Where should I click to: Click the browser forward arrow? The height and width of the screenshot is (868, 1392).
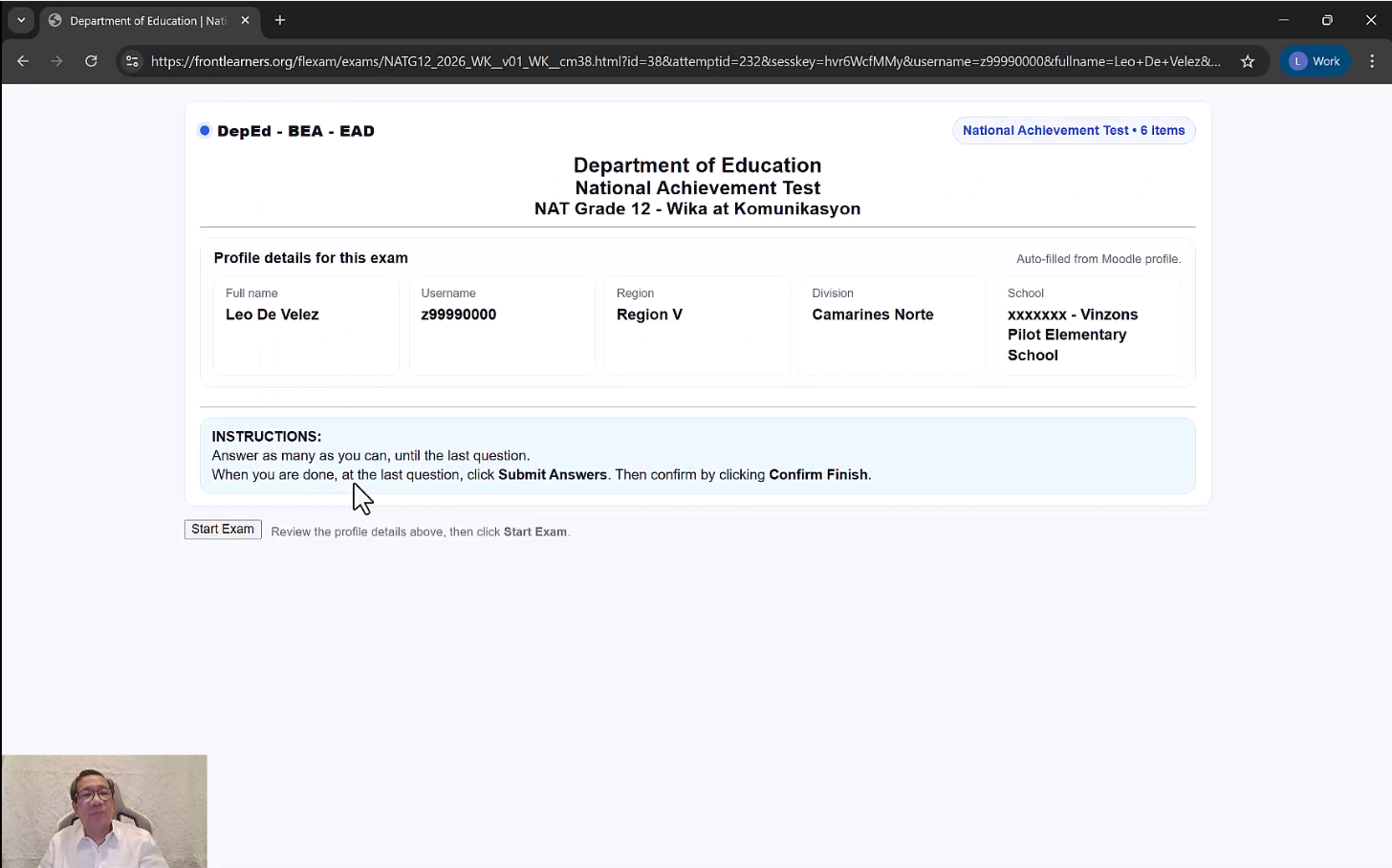tap(57, 61)
